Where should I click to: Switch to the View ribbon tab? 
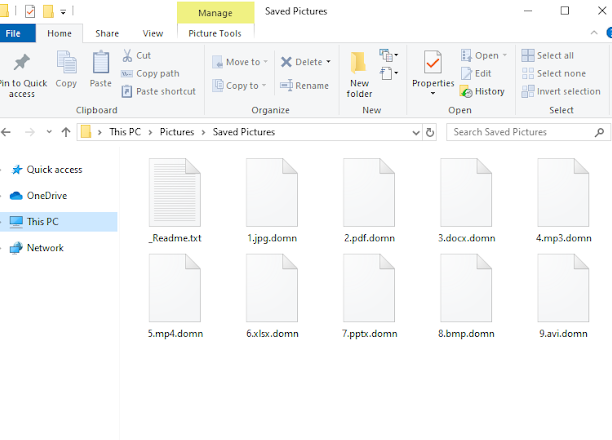tap(153, 33)
